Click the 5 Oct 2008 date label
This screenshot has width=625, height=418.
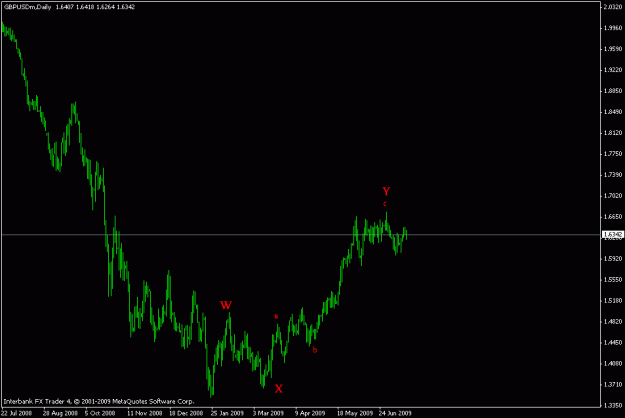point(100,413)
